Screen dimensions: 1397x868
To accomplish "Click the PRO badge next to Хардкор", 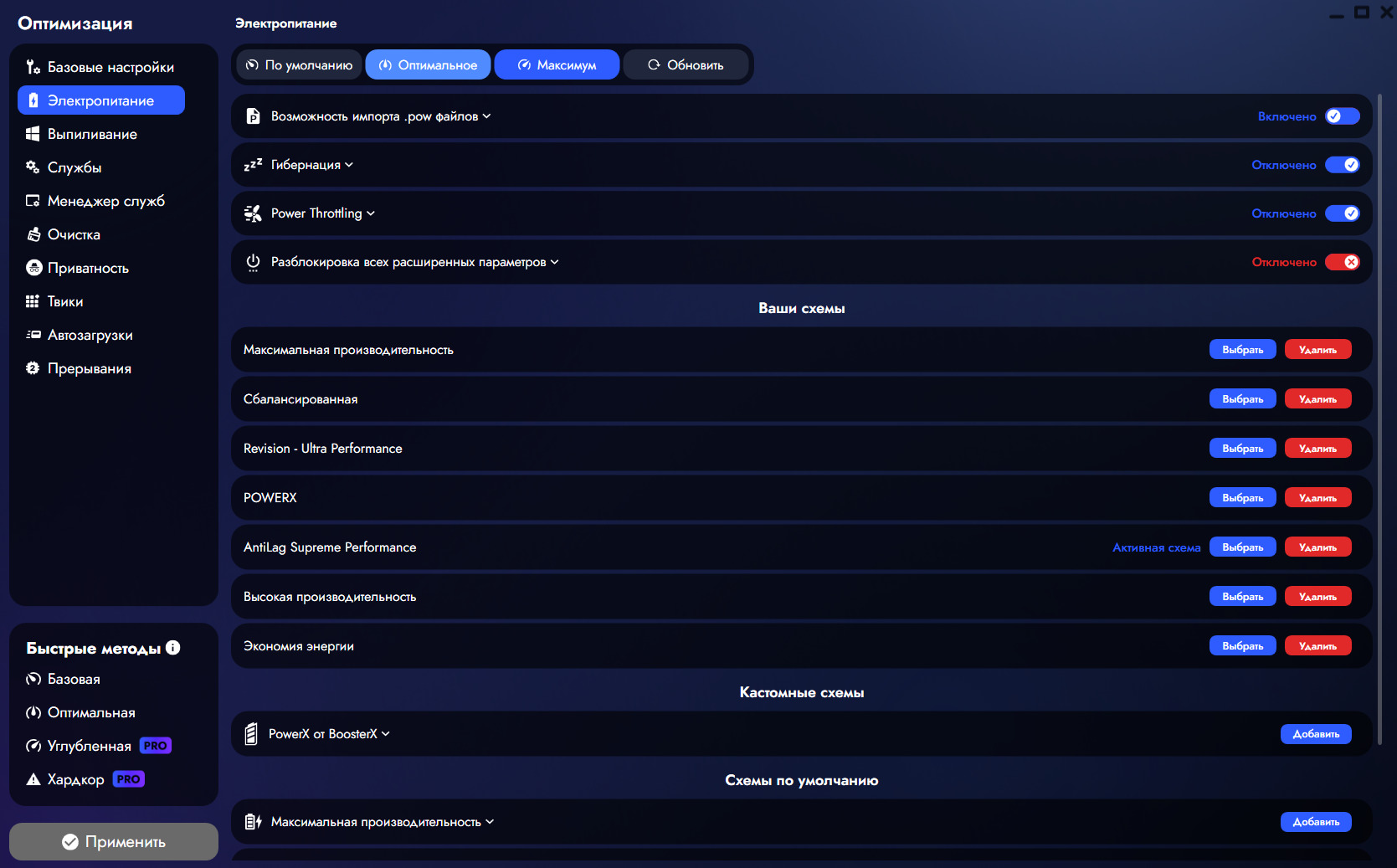I will (x=129, y=779).
